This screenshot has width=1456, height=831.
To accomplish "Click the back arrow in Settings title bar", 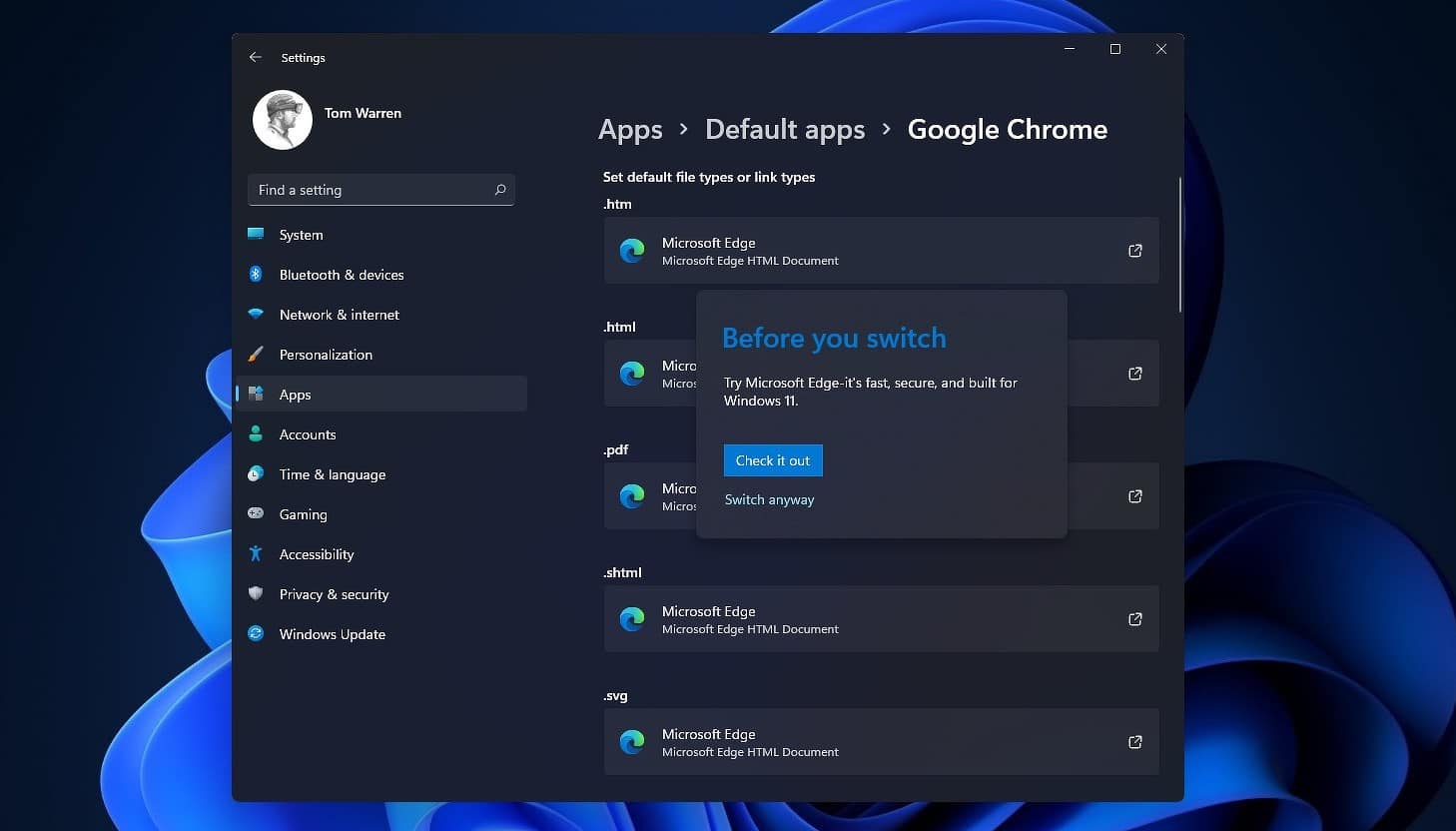I will pyautogui.click(x=256, y=58).
